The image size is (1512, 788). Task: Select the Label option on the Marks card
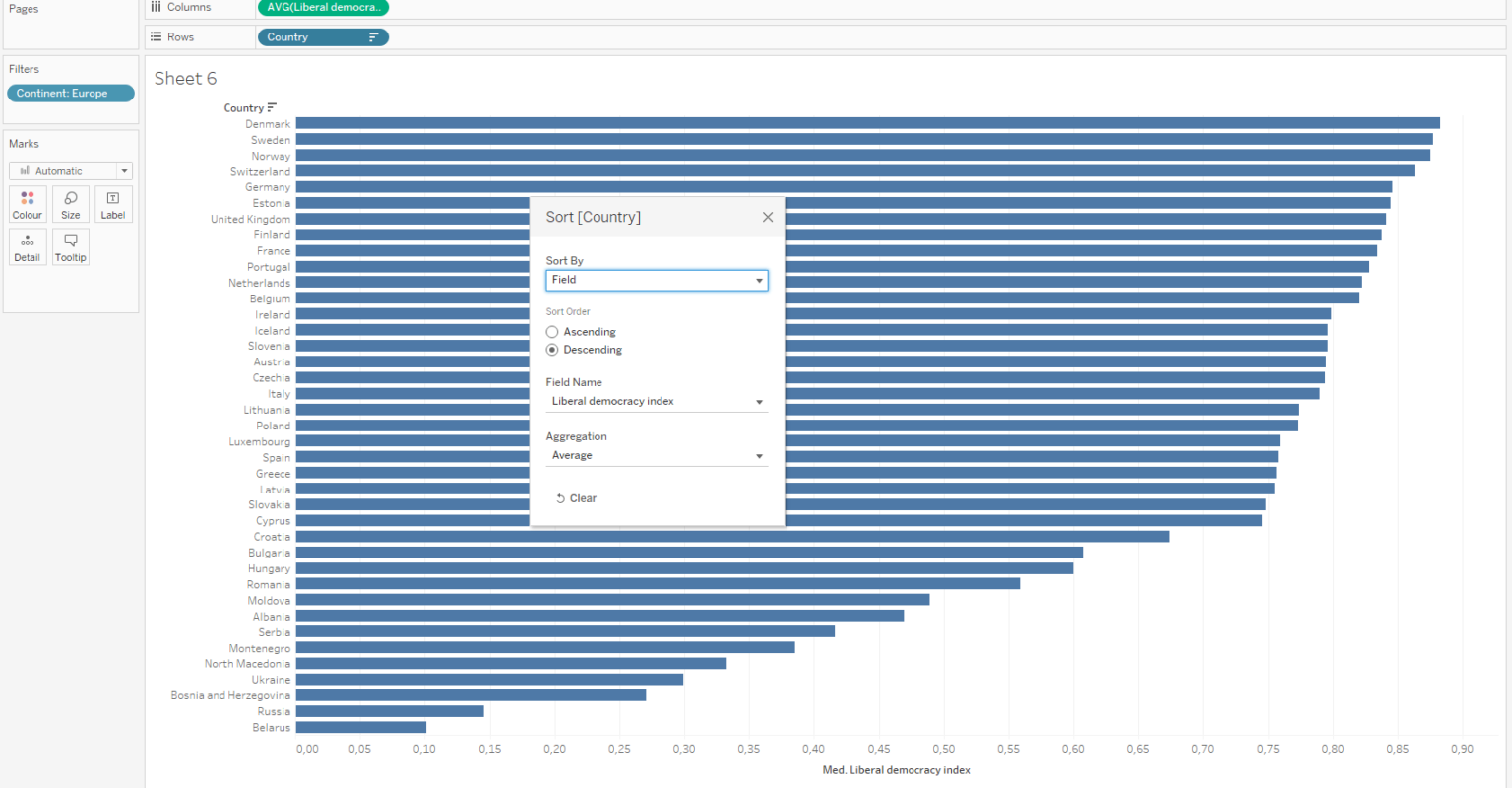113,204
